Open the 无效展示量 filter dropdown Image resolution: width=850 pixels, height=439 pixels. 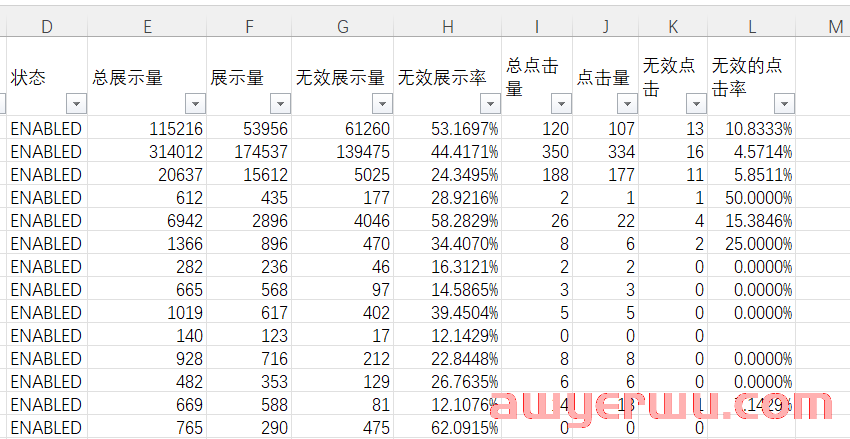tap(382, 104)
